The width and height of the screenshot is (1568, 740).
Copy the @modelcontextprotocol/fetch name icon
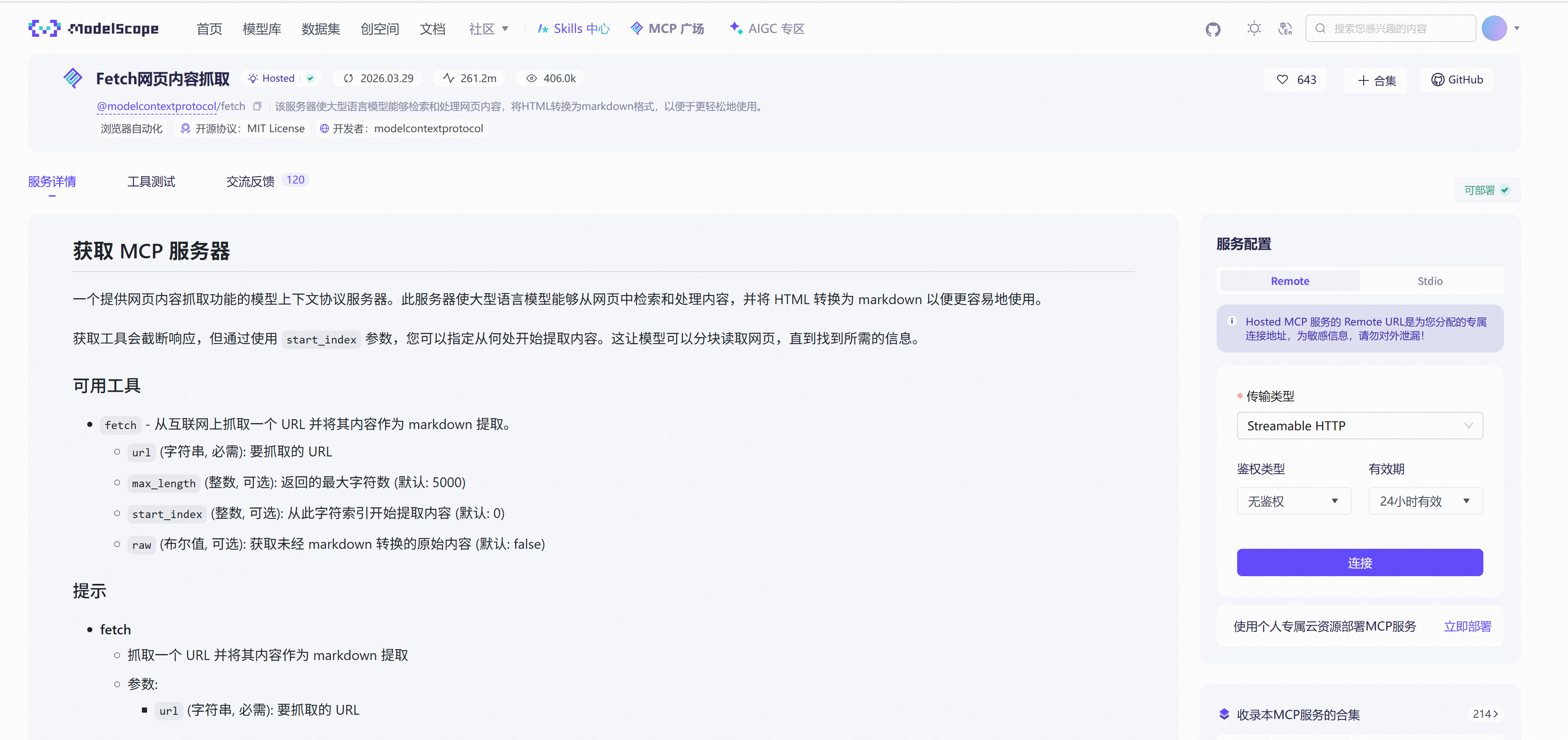pos(257,107)
